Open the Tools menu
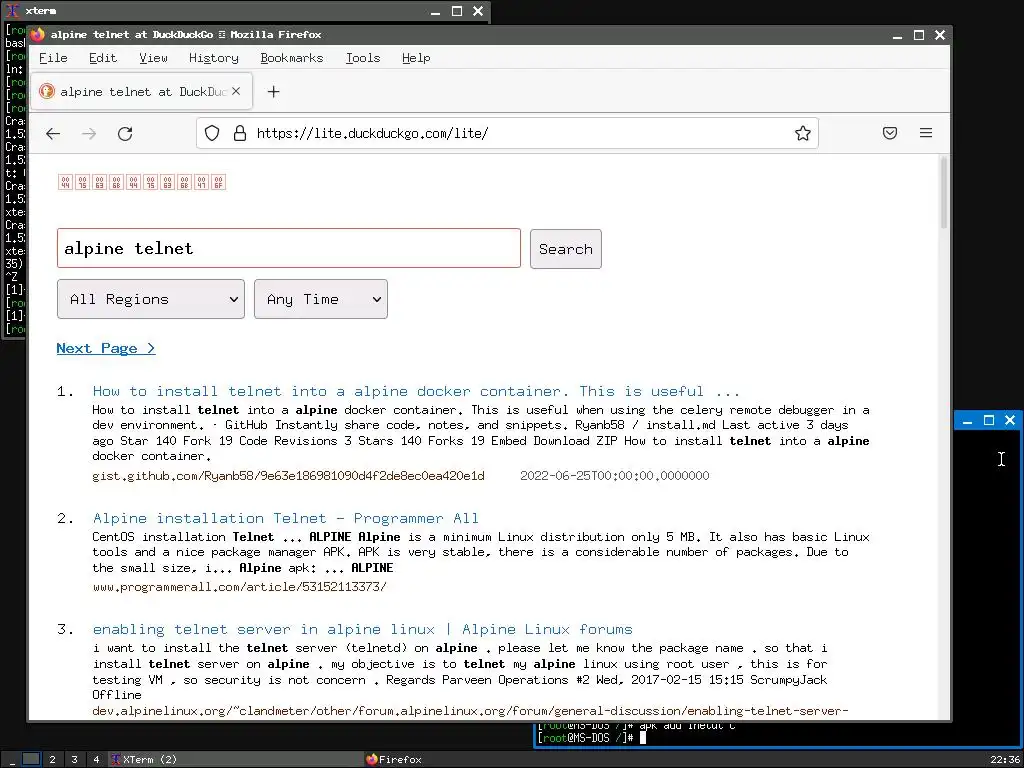1024x768 pixels. 362,58
